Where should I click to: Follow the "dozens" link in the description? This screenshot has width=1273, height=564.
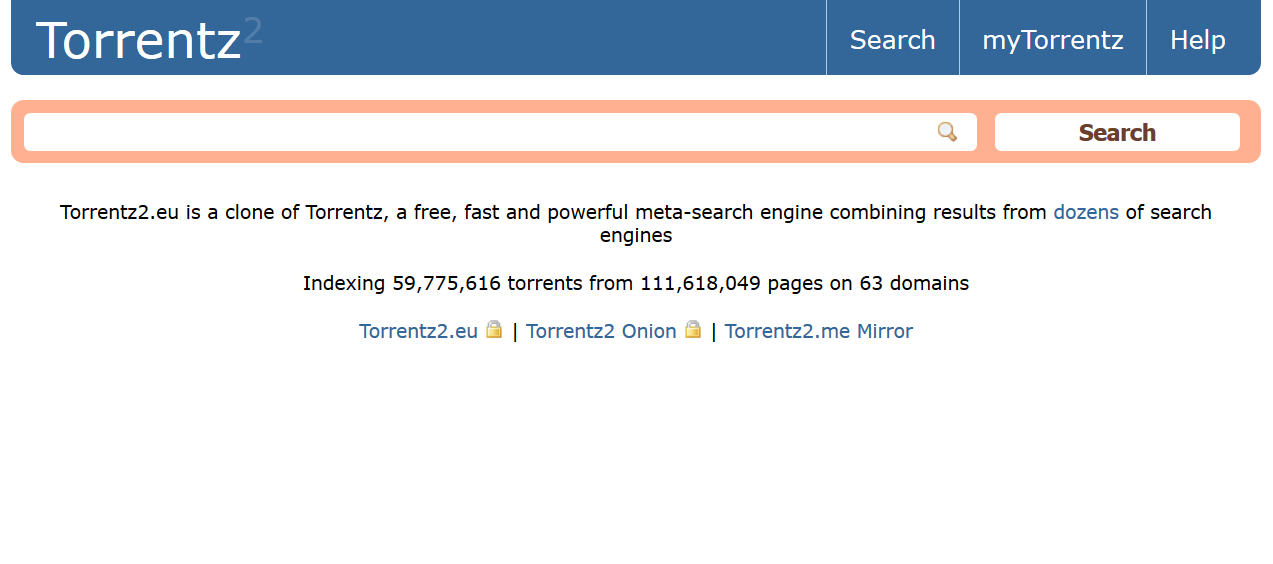(x=1086, y=212)
